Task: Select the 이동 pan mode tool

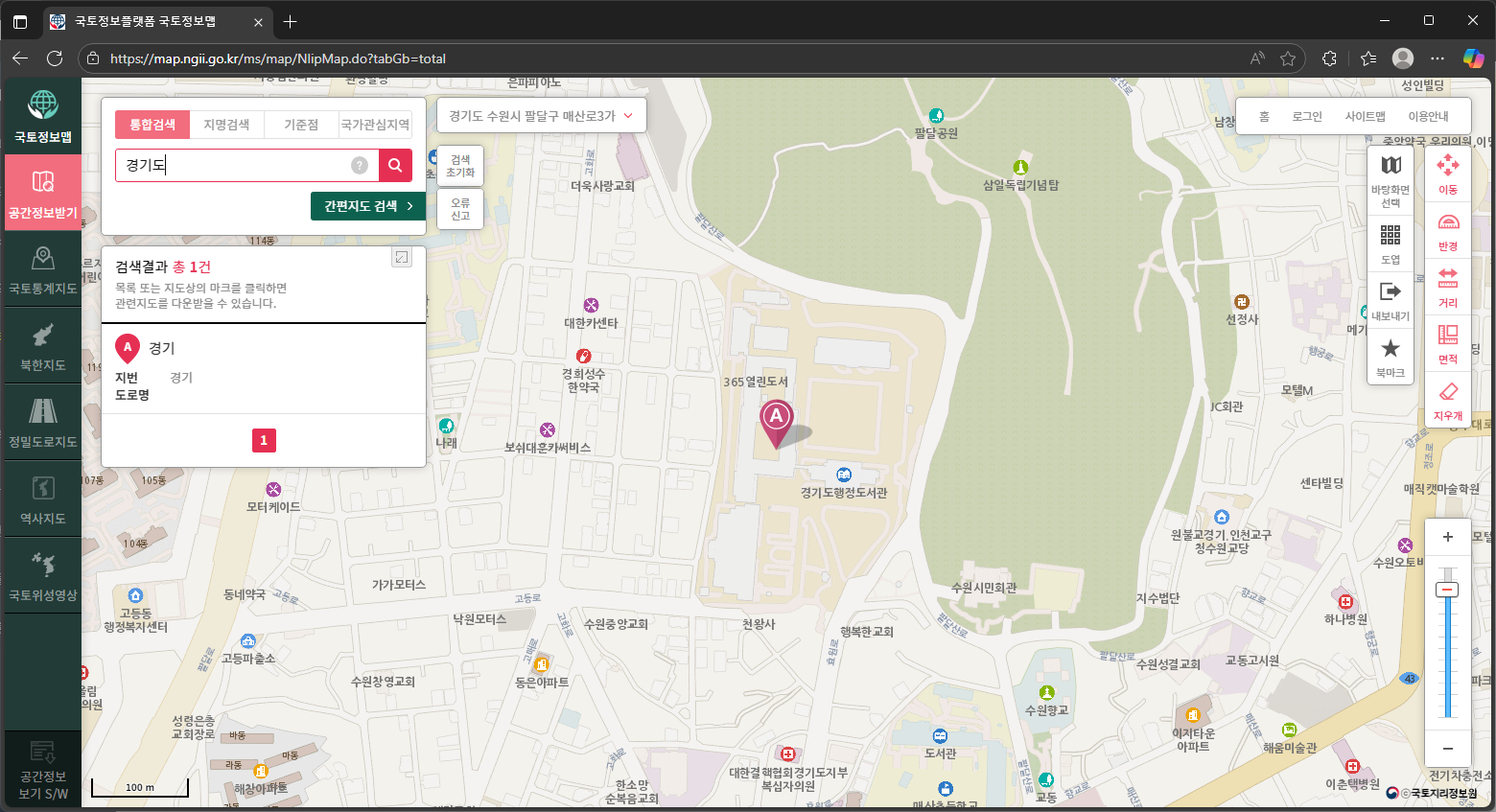Action: point(1447,174)
